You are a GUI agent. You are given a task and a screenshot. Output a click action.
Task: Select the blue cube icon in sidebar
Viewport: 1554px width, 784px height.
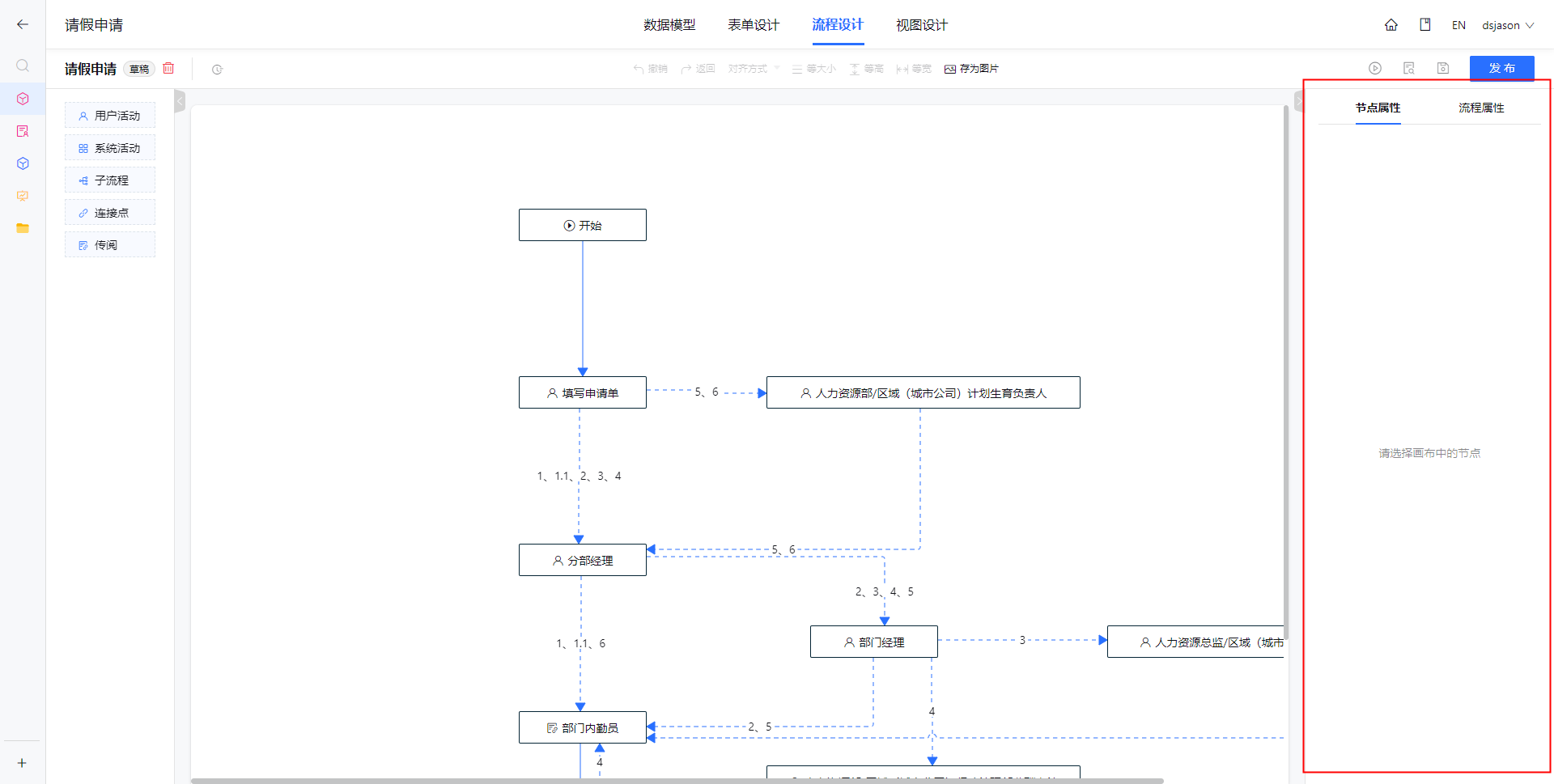[x=23, y=163]
